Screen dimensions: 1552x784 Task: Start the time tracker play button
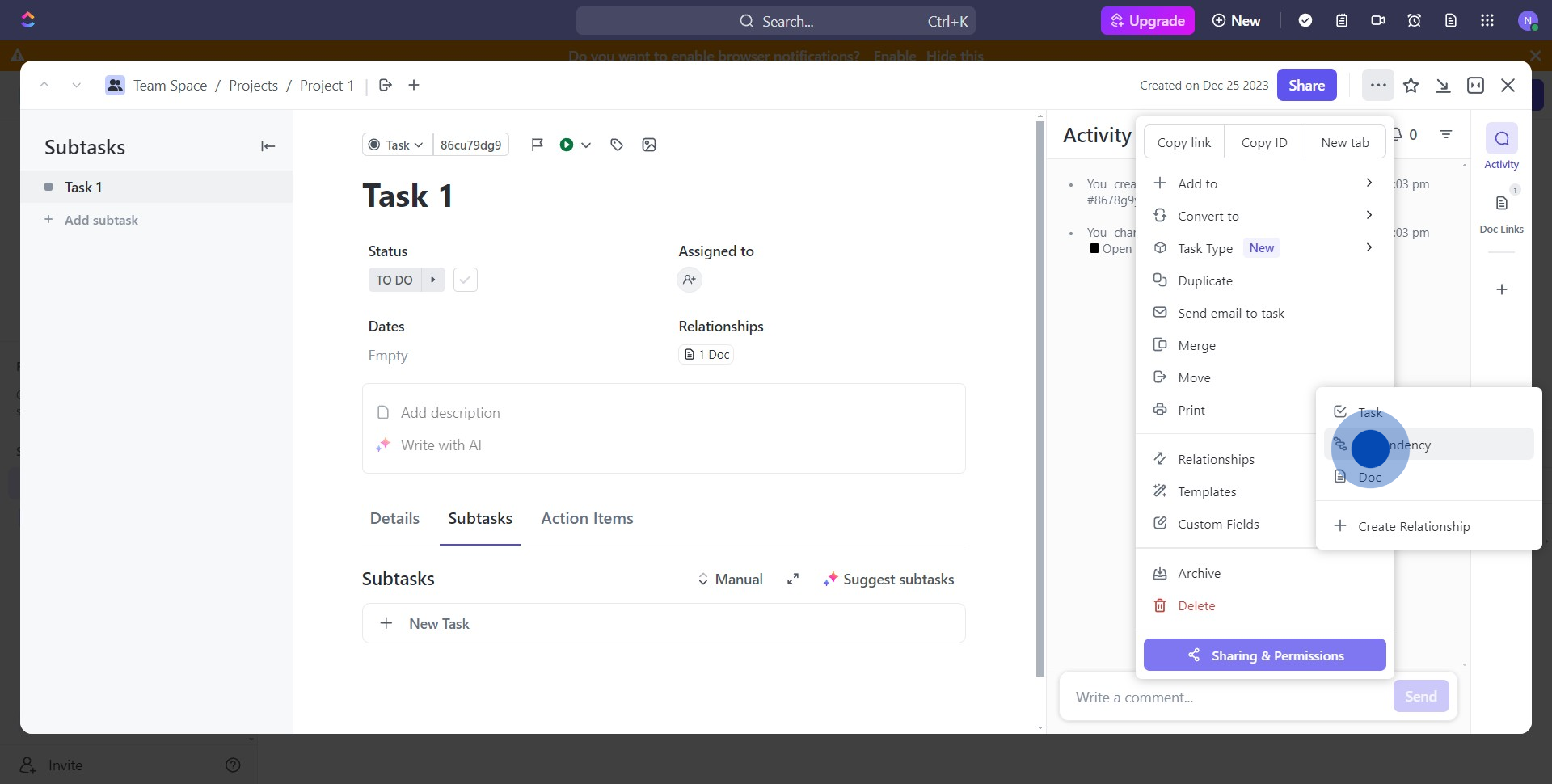(567, 145)
